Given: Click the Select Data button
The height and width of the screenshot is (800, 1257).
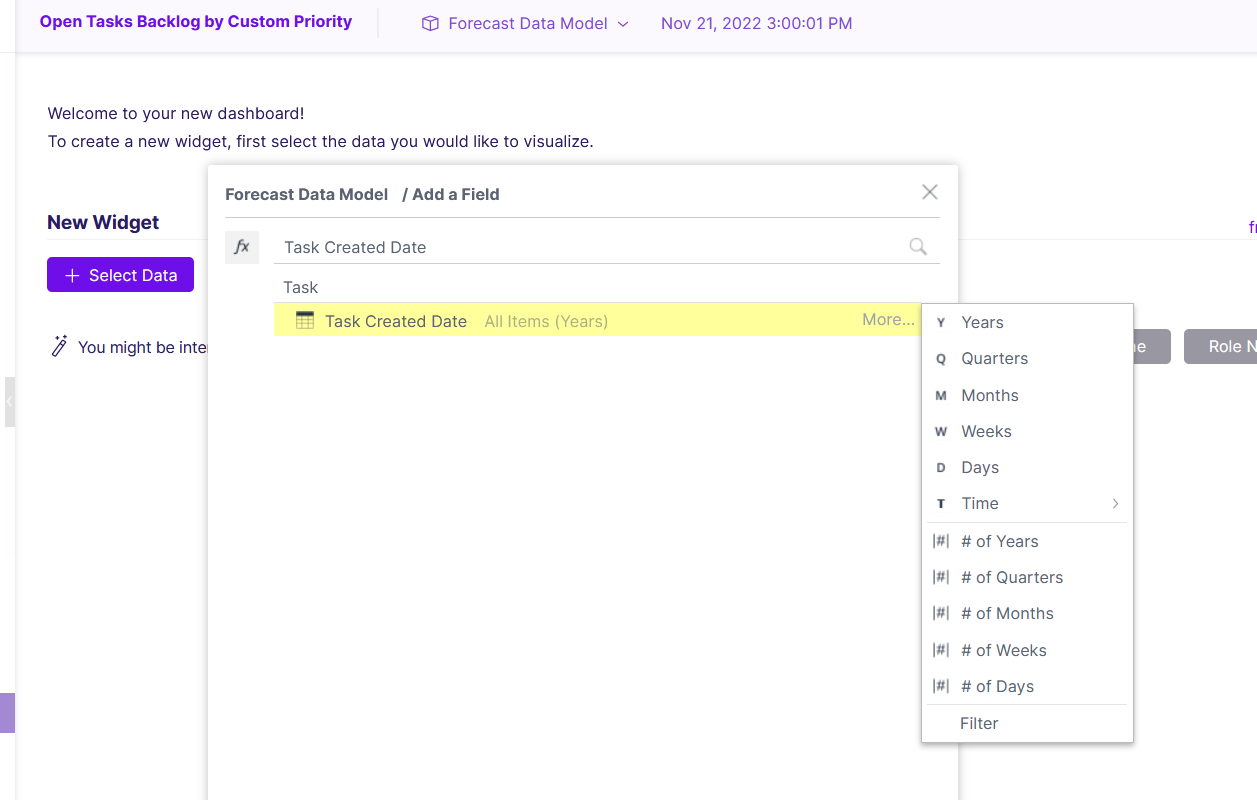Looking at the screenshot, I should coord(120,275).
